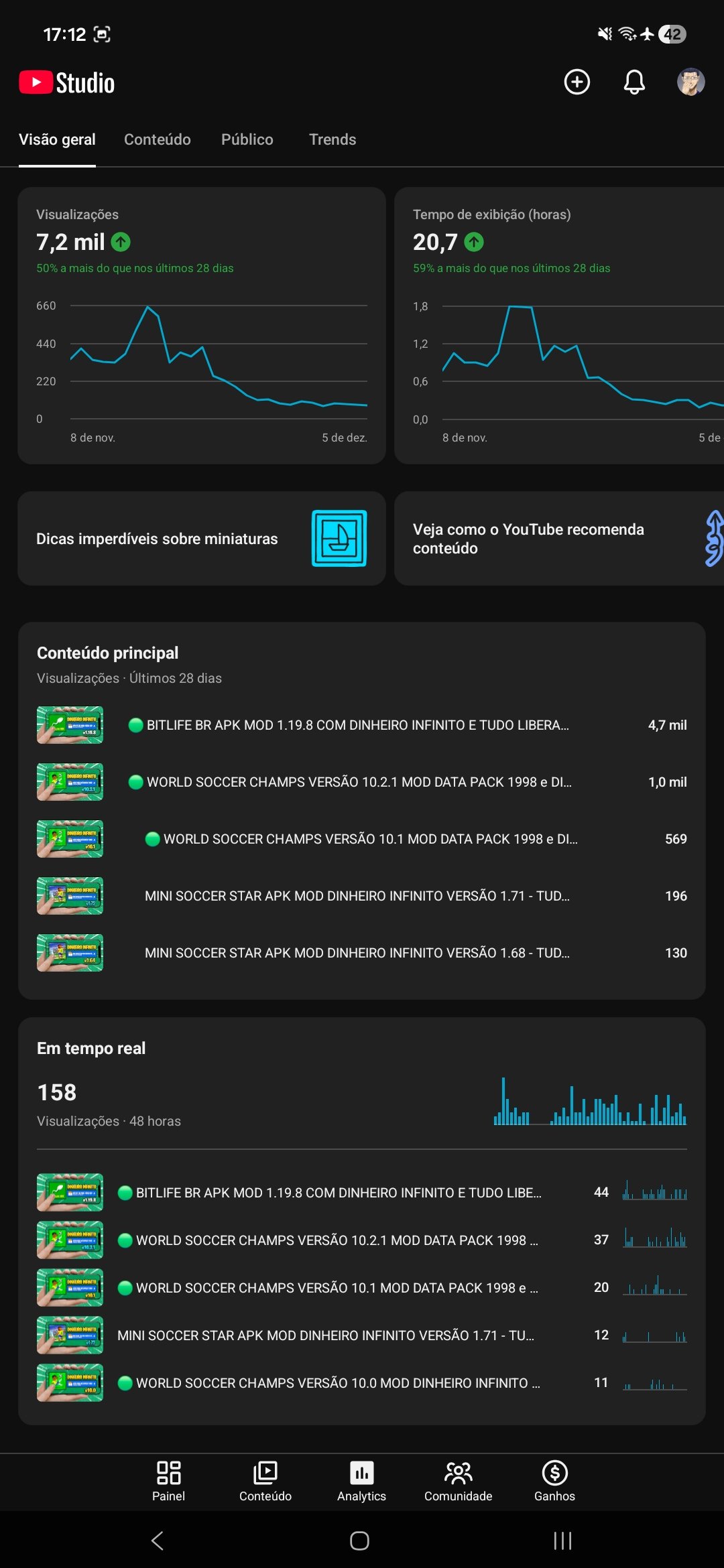This screenshot has width=724, height=1568.
Task: Open the account profile avatar
Action: point(690,82)
